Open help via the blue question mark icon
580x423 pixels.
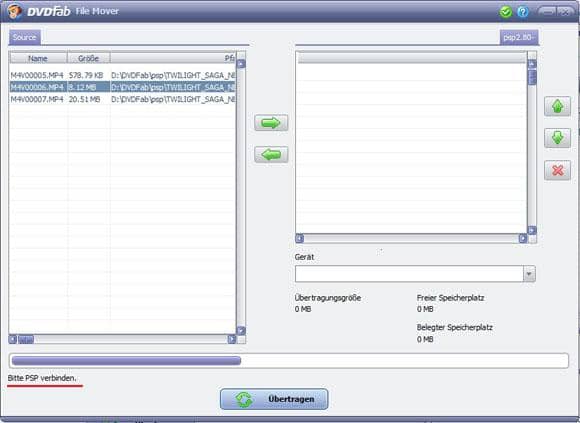click(x=522, y=12)
